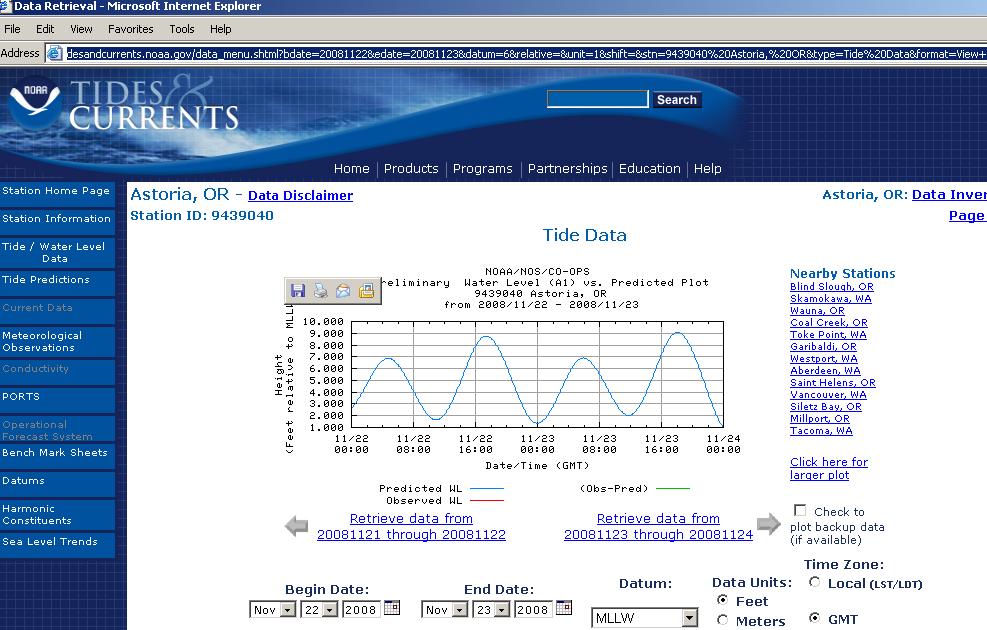Click the Search button
Viewport: 987px width, 630px height.
(x=677, y=100)
